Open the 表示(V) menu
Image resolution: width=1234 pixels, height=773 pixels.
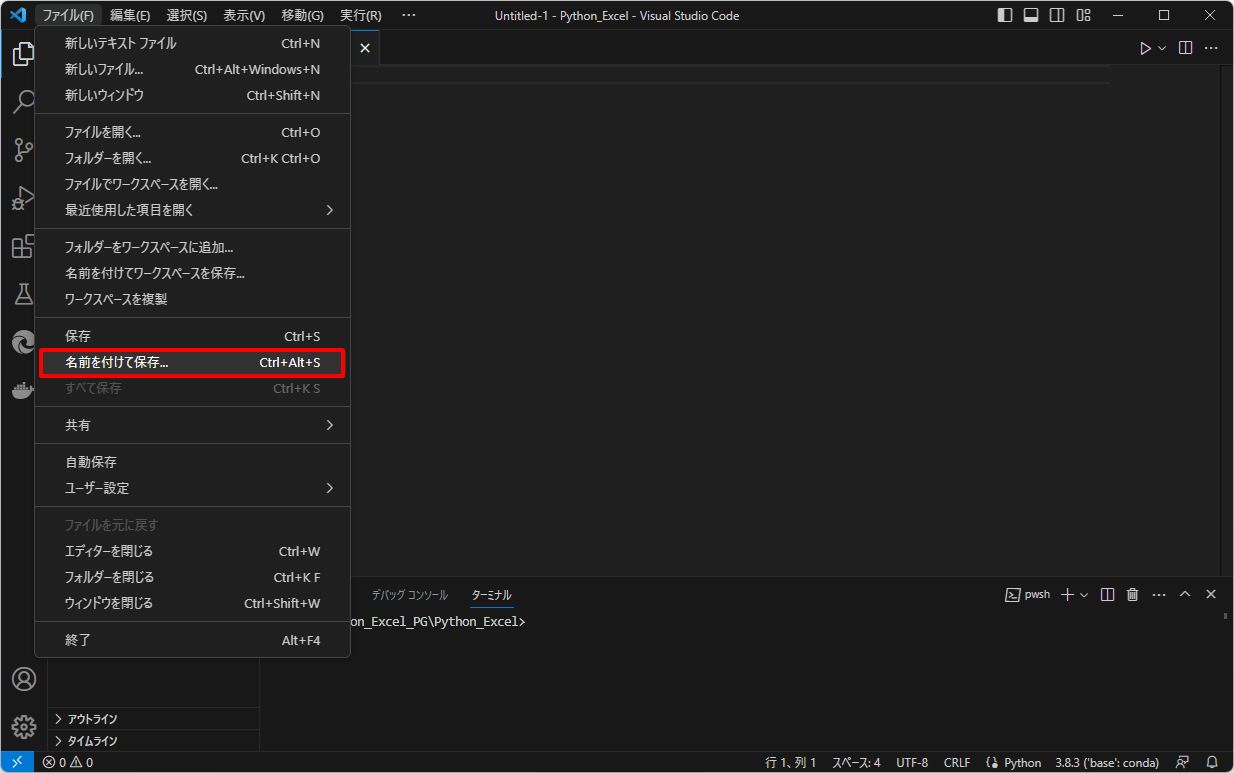pyautogui.click(x=244, y=15)
